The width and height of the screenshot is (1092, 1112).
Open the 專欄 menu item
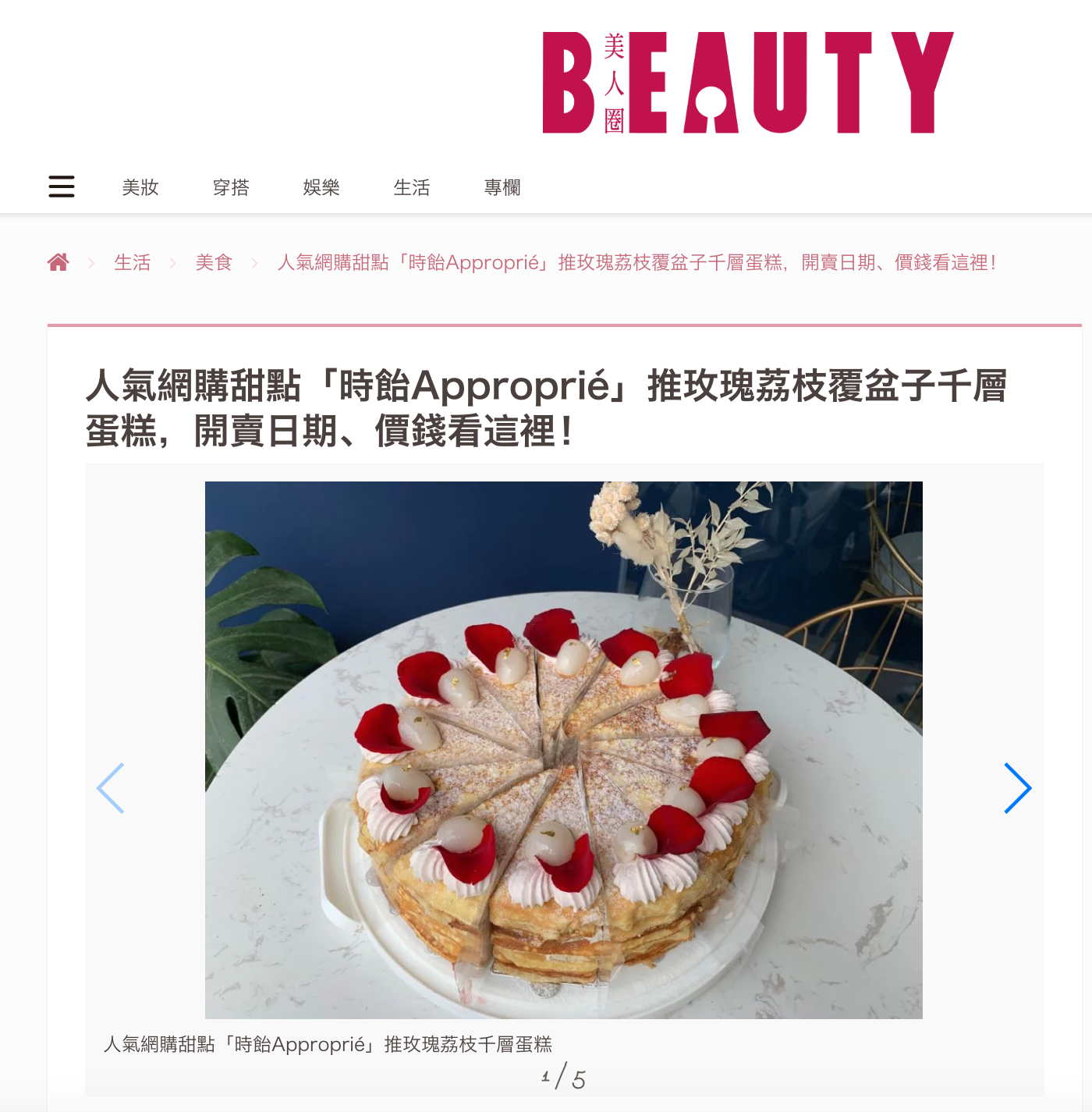pyautogui.click(x=502, y=187)
